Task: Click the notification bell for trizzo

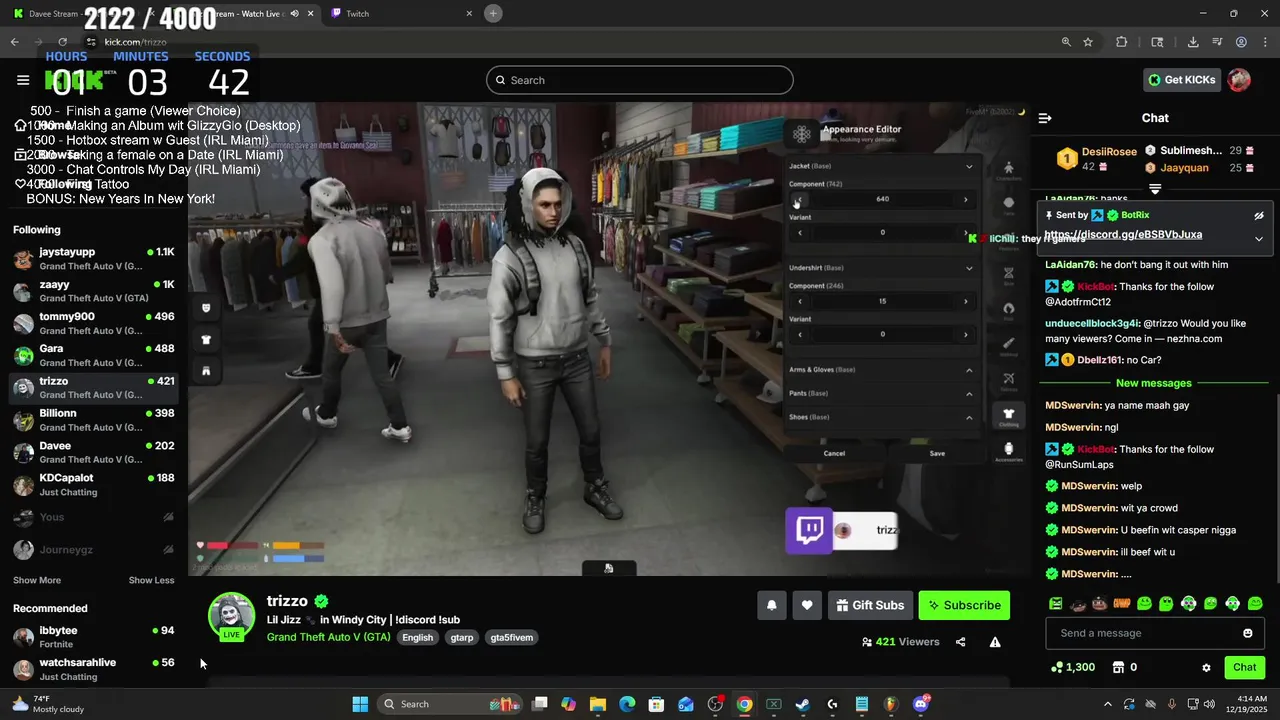Action: coord(771,605)
